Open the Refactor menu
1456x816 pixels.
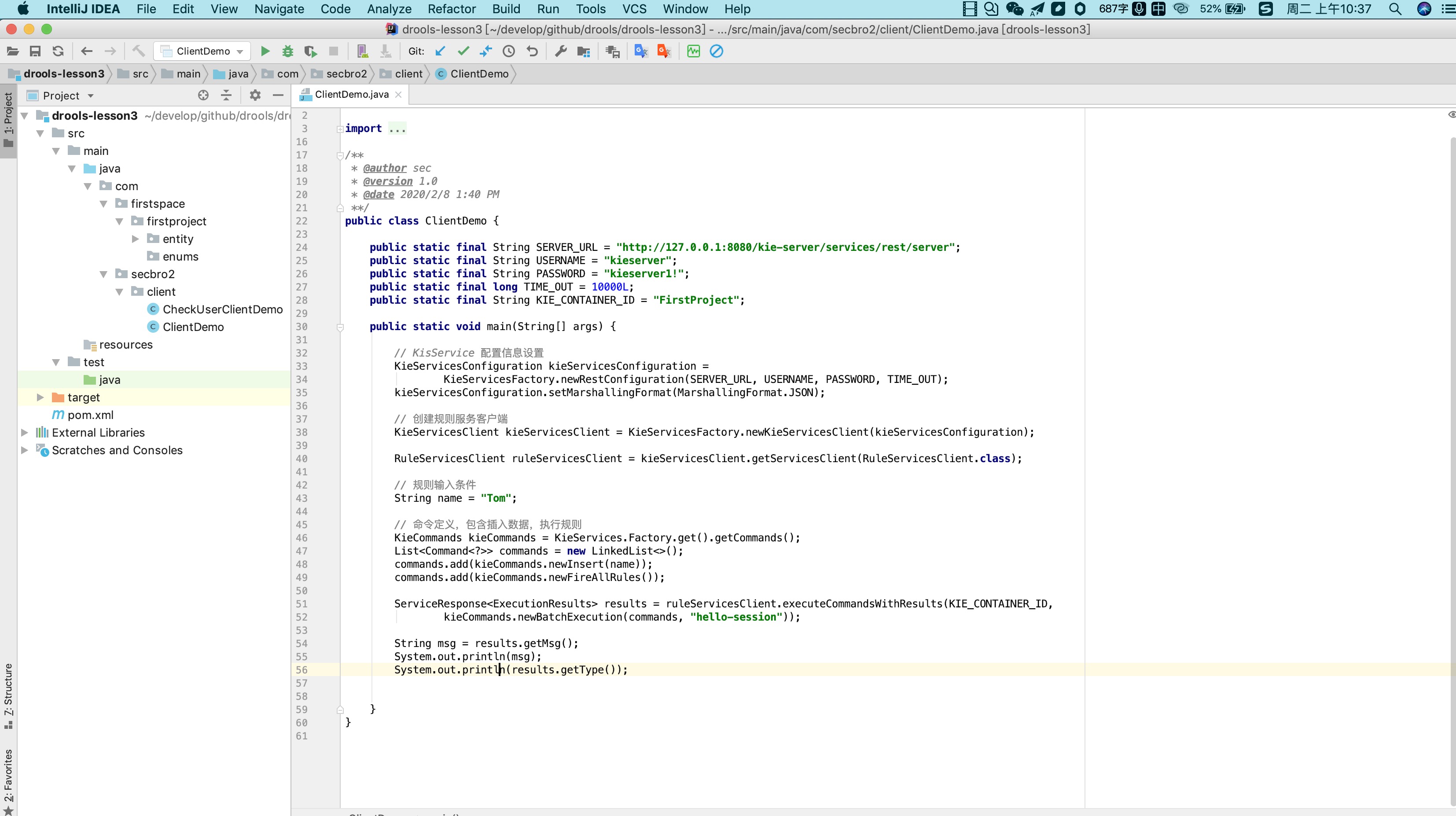click(x=452, y=9)
